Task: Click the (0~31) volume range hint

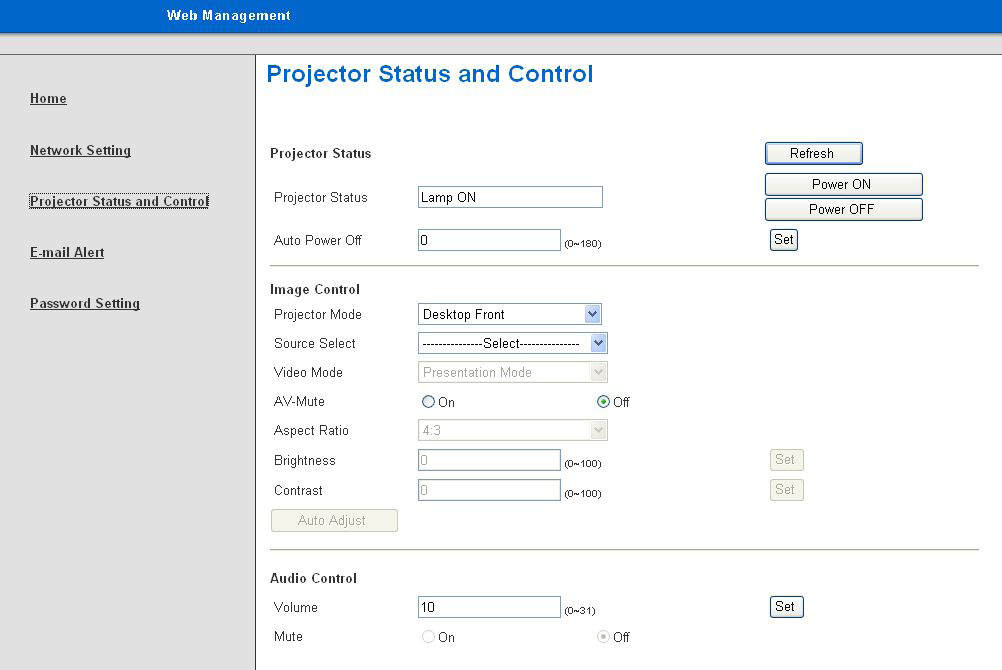Action: pos(580,611)
